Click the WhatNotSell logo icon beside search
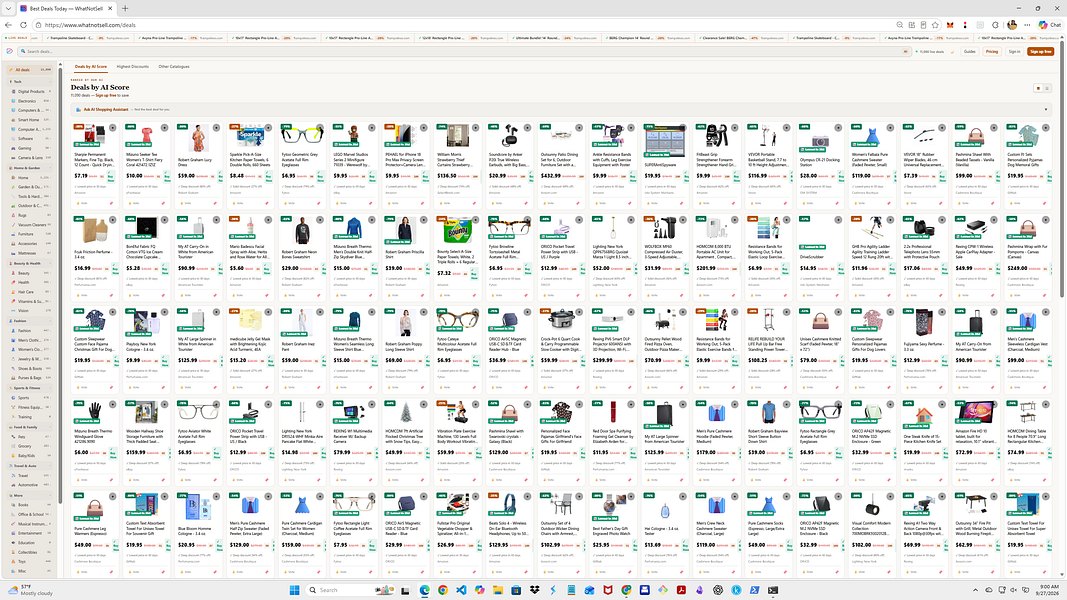 click(10, 51)
